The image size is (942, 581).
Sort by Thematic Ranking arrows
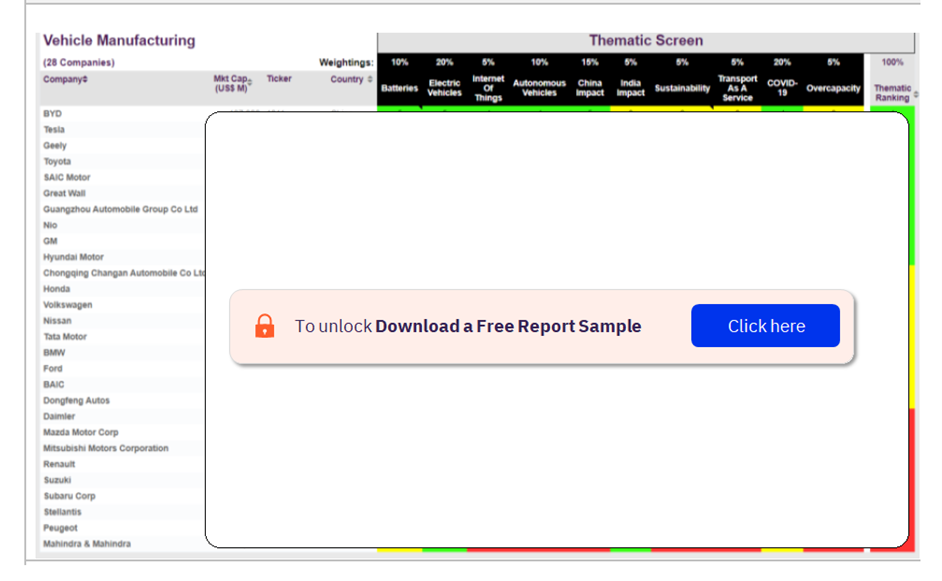pos(916,94)
